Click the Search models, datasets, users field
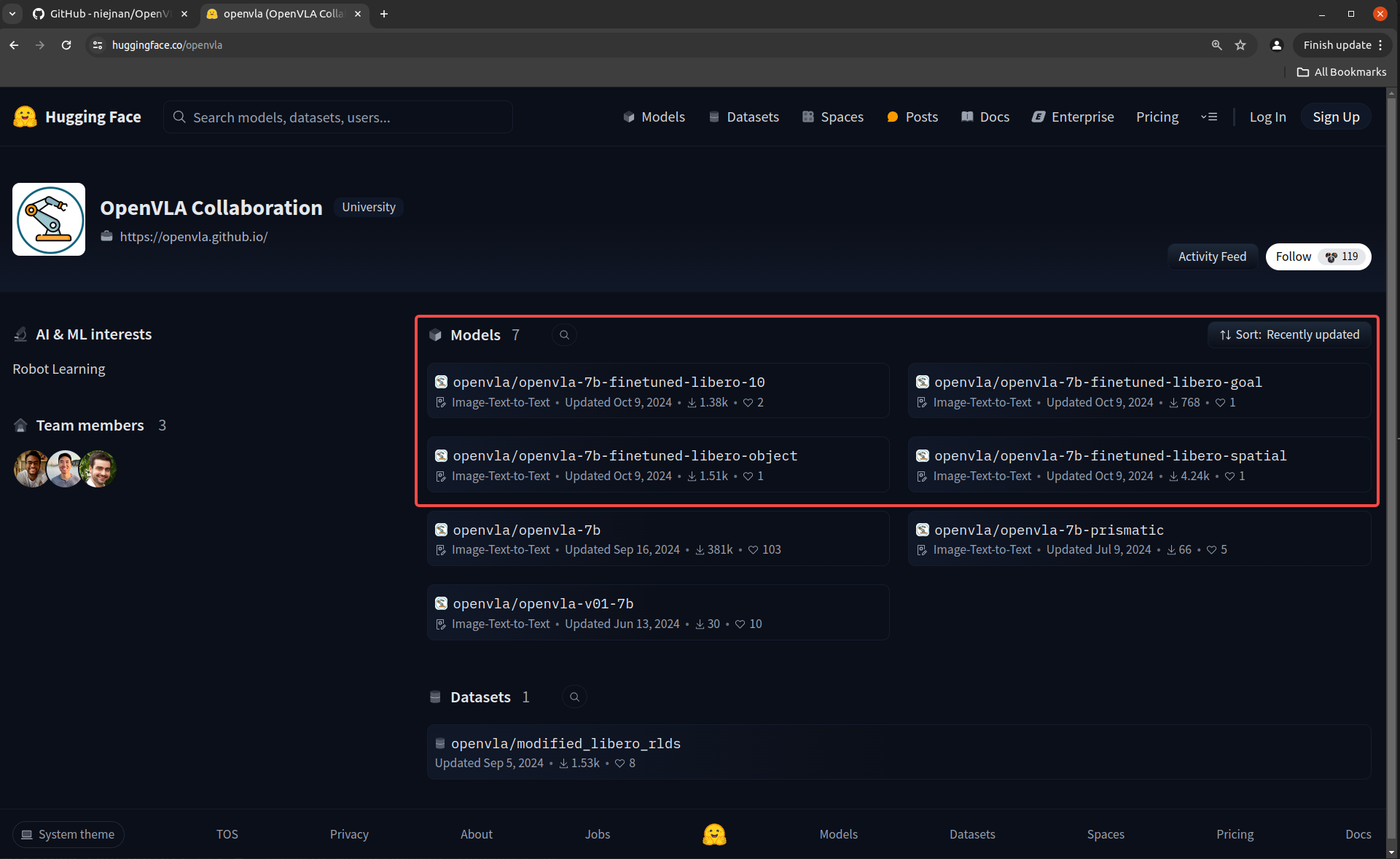 (x=338, y=117)
